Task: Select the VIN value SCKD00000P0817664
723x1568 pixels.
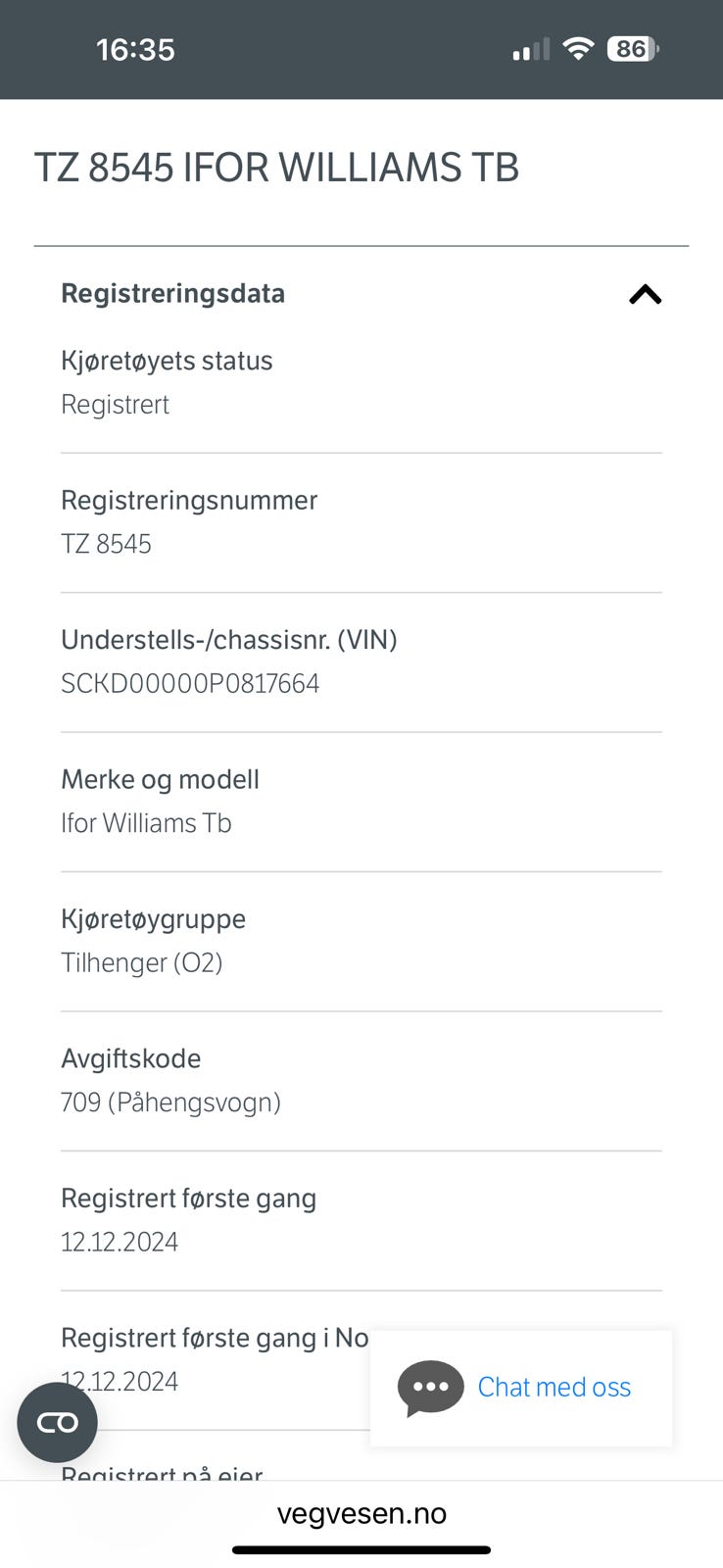Action: click(x=190, y=683)
